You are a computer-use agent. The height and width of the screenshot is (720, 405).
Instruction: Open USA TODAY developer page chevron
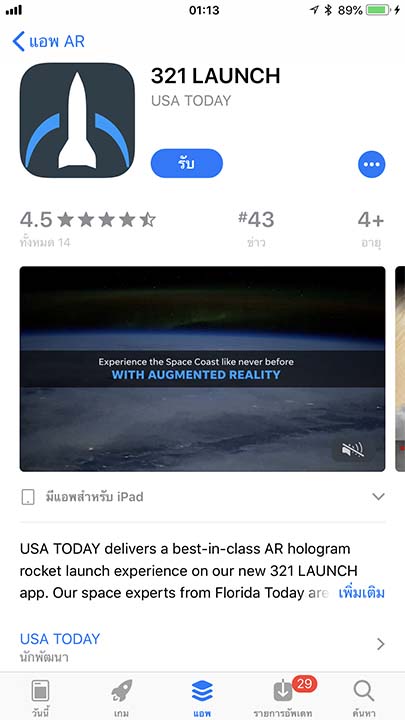(380, 644)
